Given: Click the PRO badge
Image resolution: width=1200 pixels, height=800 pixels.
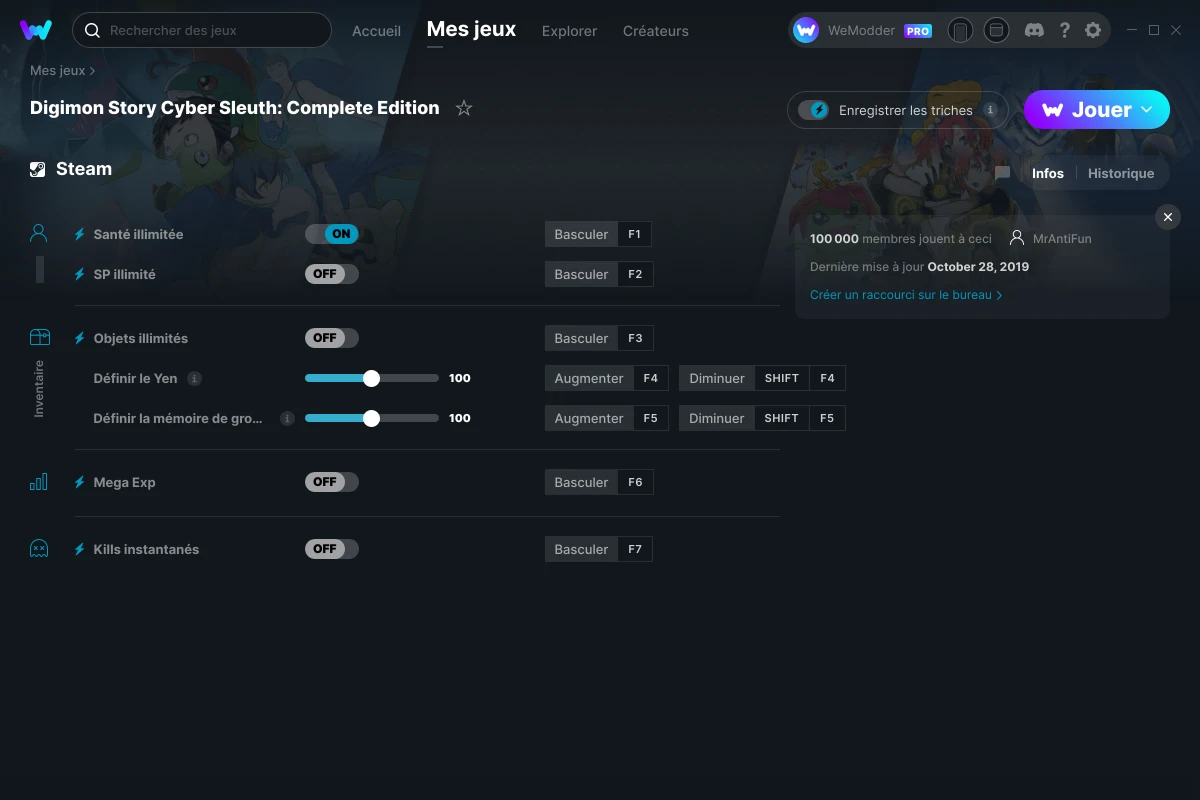Looking at the screenshot, I should click(x=918, y=31).
